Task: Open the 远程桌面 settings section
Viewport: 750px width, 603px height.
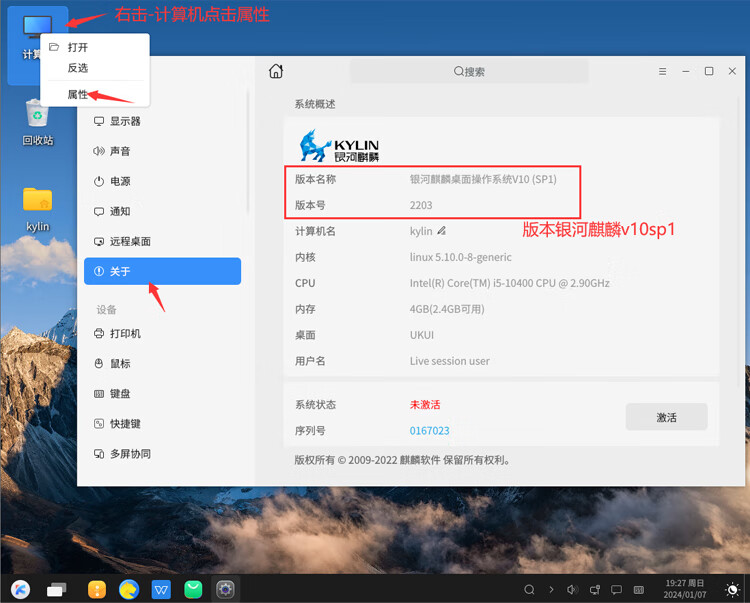Action: pyautogui.click(x=163, y=241)
